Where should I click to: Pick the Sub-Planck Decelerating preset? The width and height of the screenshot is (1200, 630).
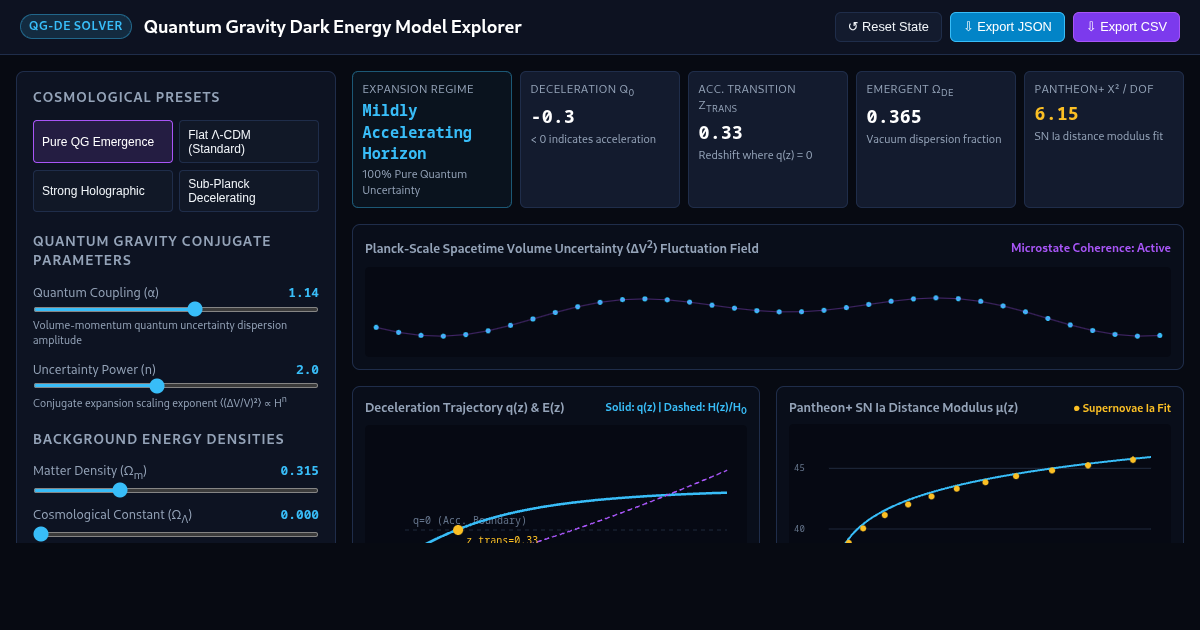[x=249, y=191]
